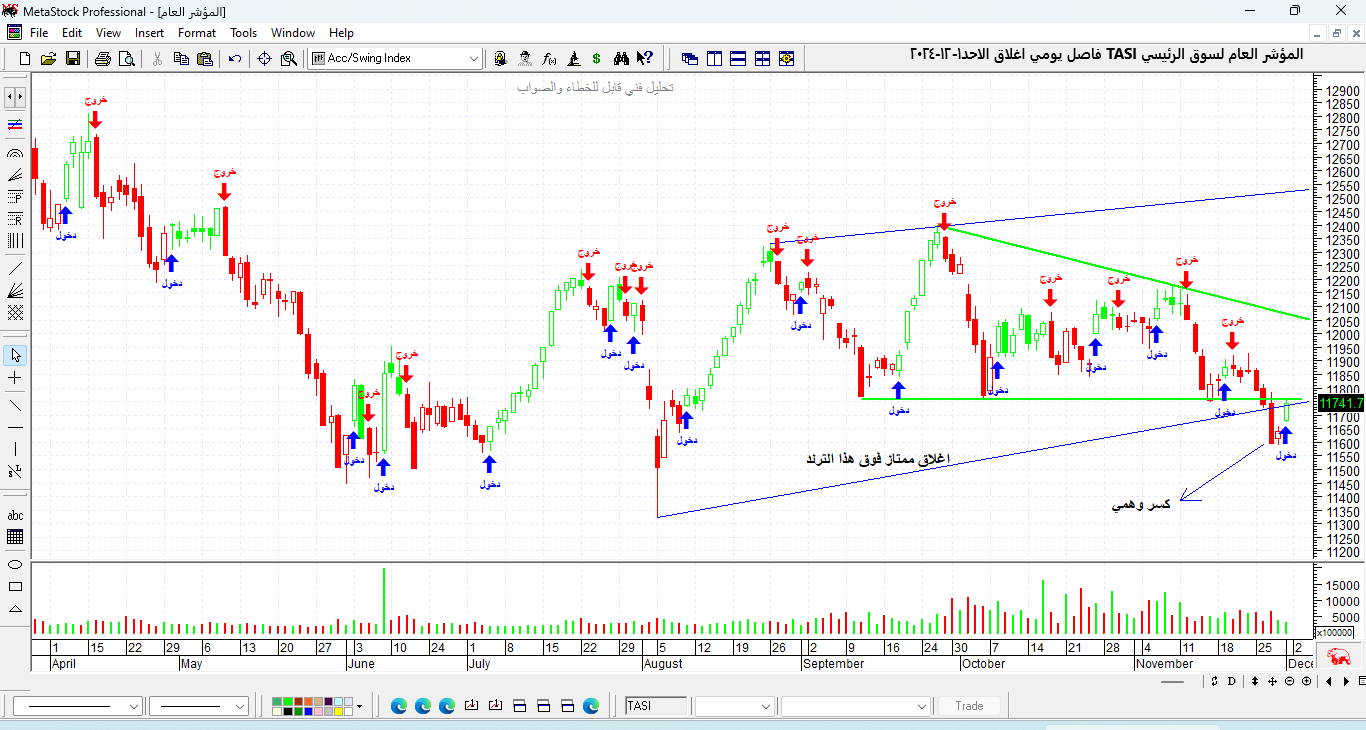Click the zoom in plus circle button
Image resolution: width=1366 pixels, height=730 pixels.
click(x=1306, y=681)
